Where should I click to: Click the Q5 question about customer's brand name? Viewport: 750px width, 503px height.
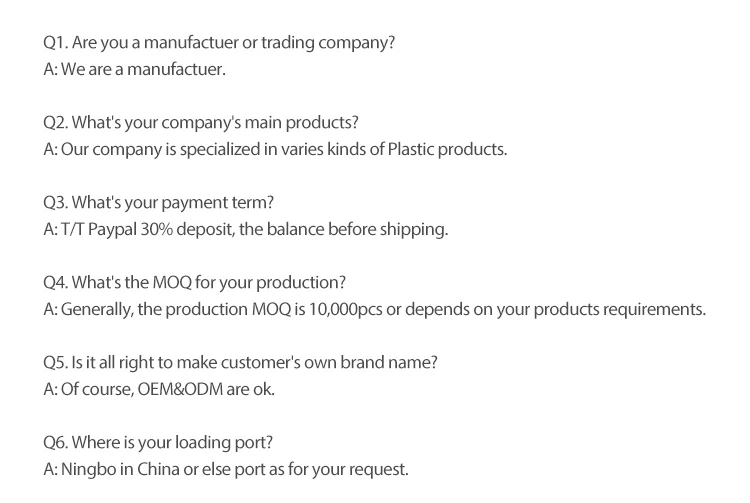240,363
